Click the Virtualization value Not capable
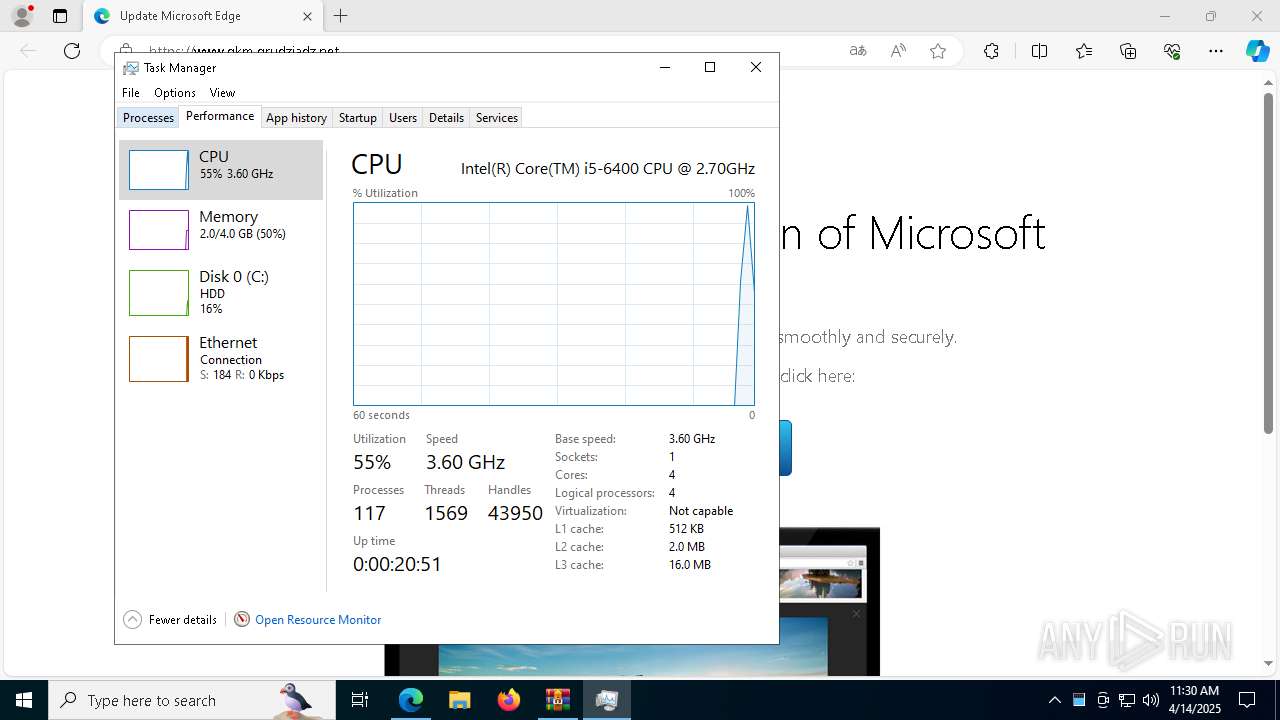 click(701, 511)
